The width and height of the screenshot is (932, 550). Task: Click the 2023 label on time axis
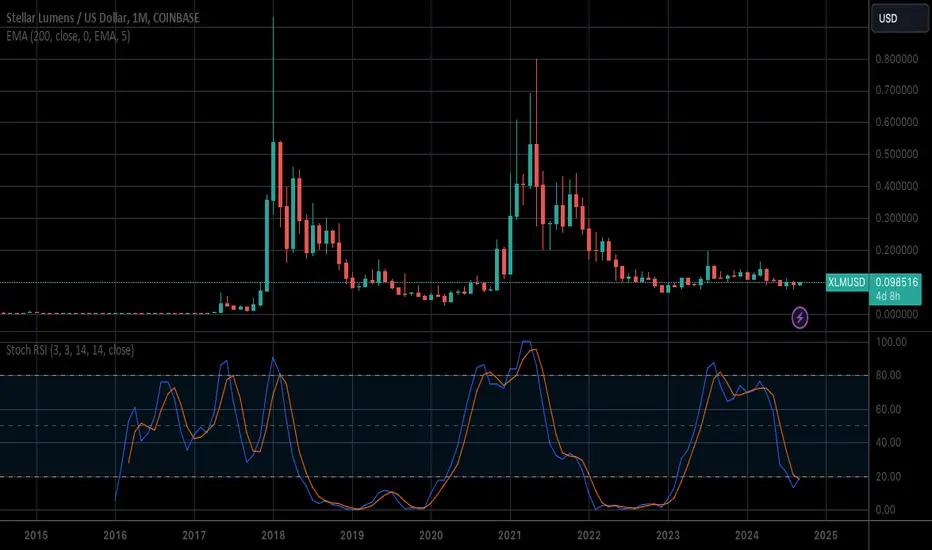pos(667,535)
